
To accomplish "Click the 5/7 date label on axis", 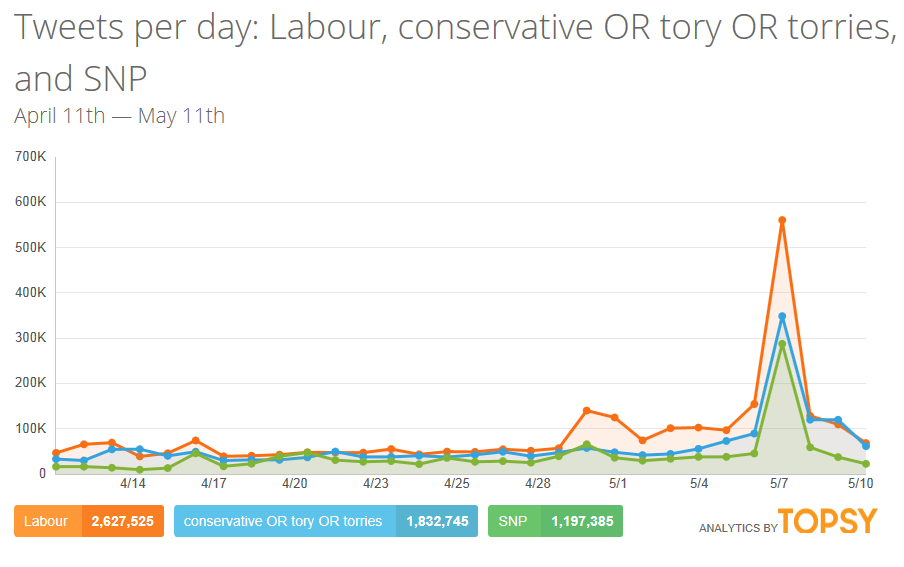I will pyautogui.click(x=780, y=483).
